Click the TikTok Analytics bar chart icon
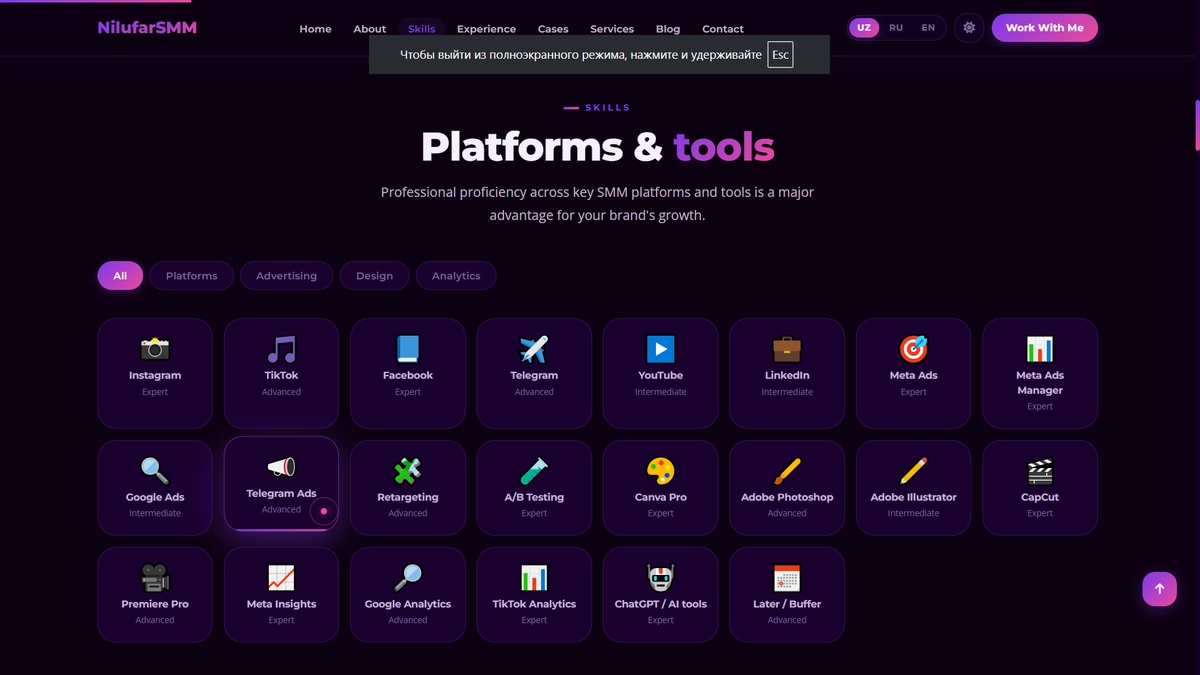Viewport: 1200px width, 675px height. point(534,578)
